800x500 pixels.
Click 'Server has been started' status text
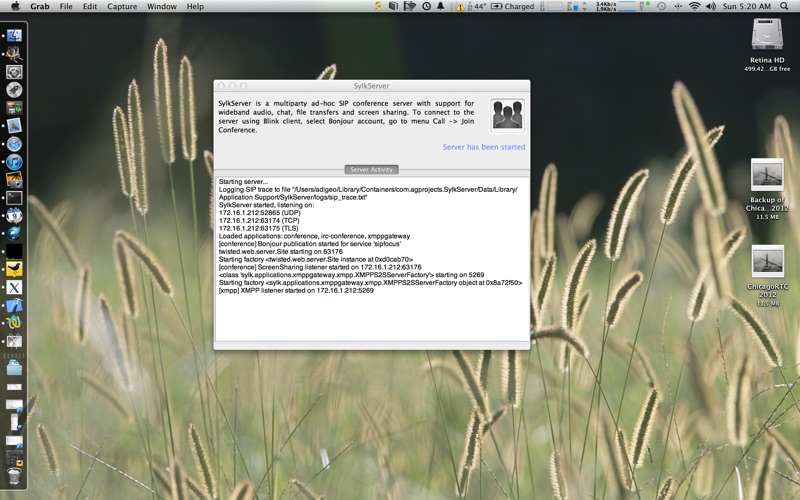click(x=484, y=147)
